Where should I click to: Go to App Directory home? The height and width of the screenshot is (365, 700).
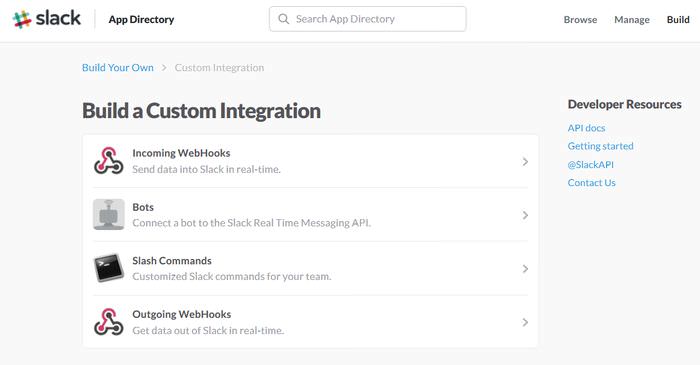click(141, 20)
